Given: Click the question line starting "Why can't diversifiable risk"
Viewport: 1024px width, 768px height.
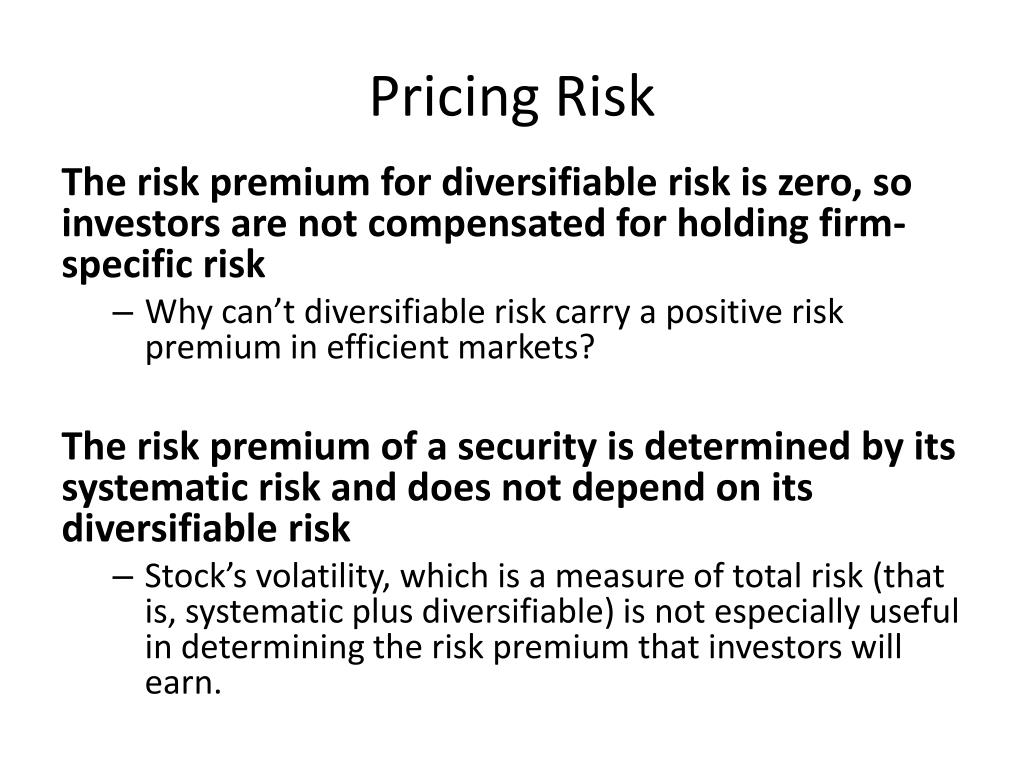Looking at the screenshot, I should tap(494, 313).
